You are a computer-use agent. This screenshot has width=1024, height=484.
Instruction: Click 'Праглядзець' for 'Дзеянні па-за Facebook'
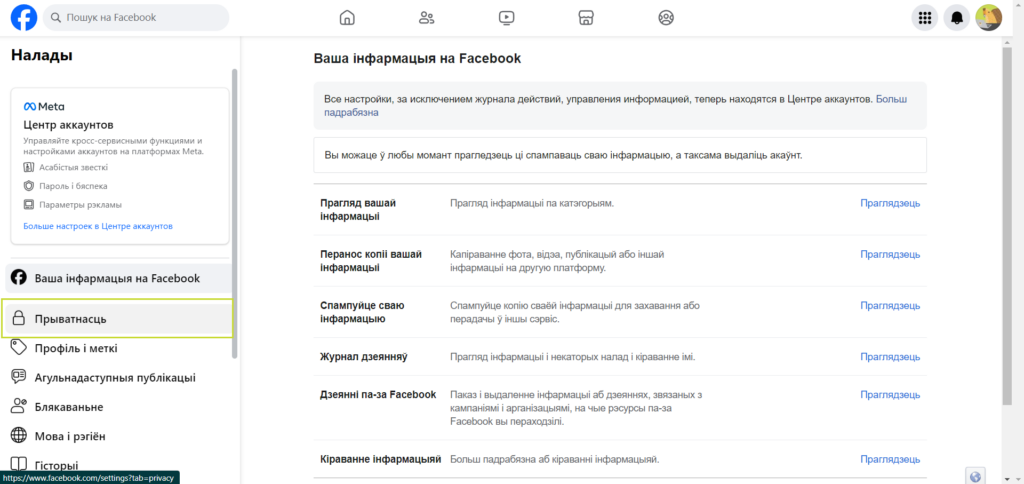click(890, 395)
